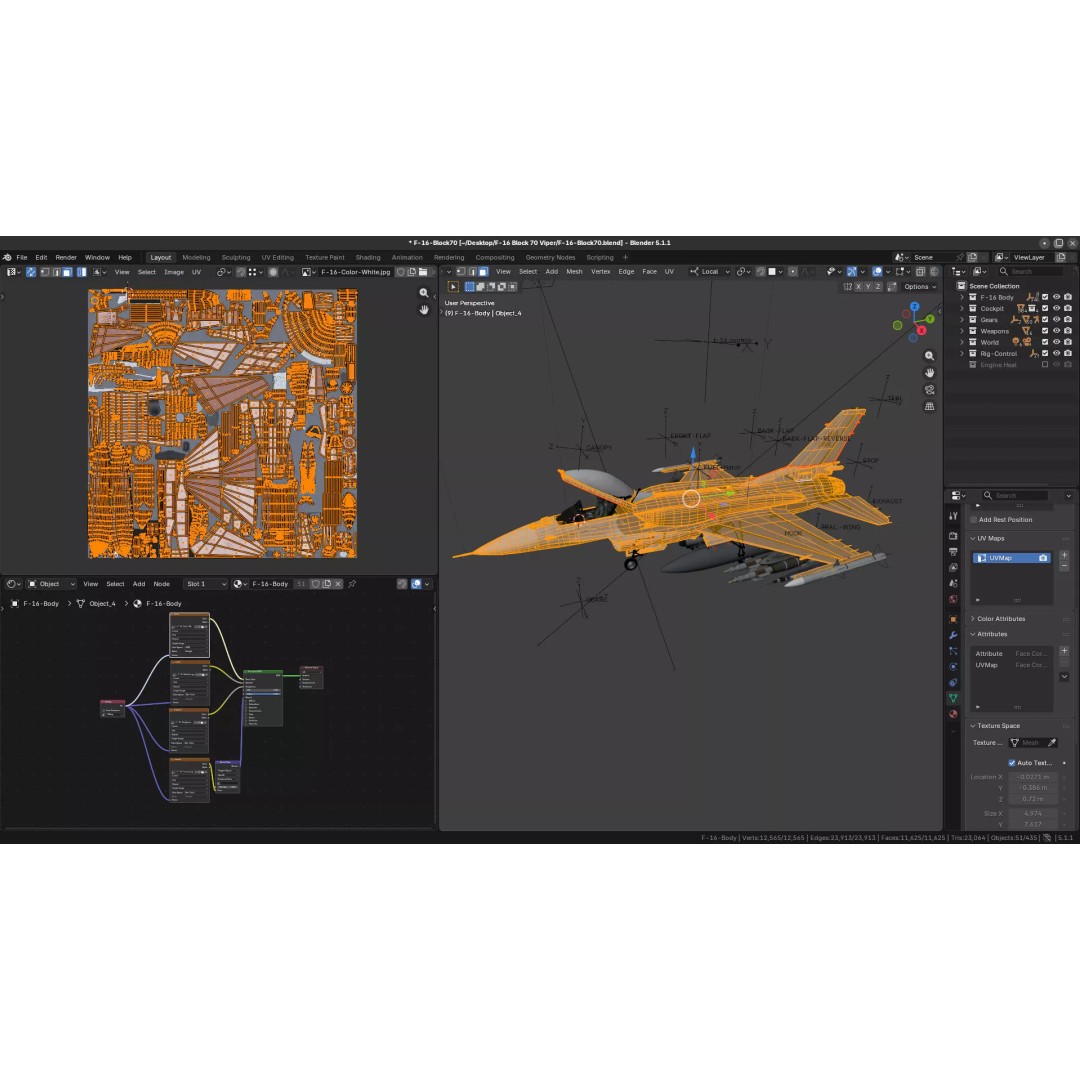Collapse the Texture Space panel
The image size is (1080, 1080).
[x=972, y=725]
